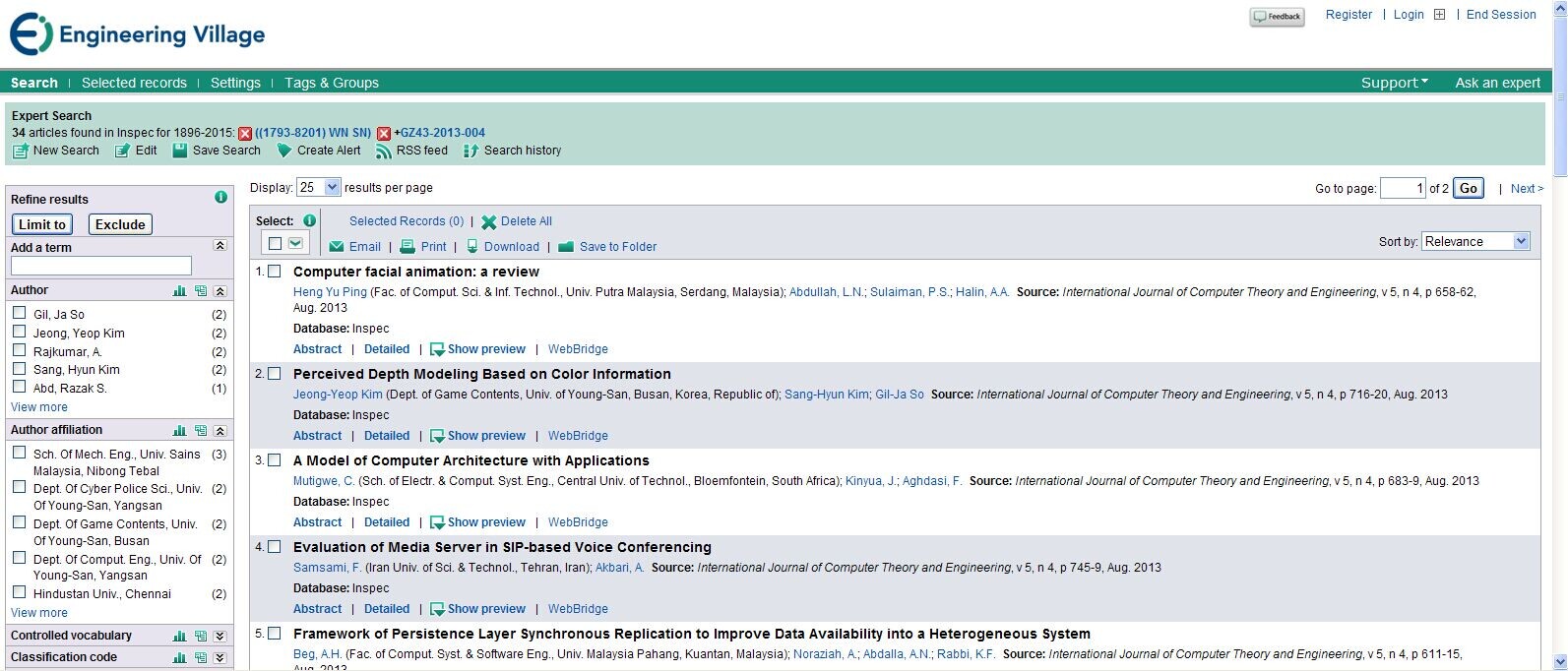Open the Refine results info icon
Screen dimensions: 1568x671
pos(220,198)
